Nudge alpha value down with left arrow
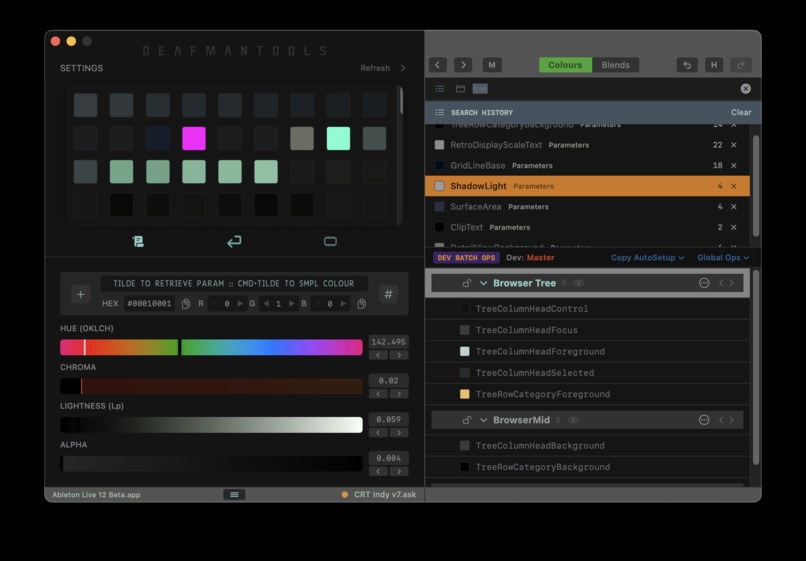The height and width of the screenshot is (561, 806). (378, 472)
